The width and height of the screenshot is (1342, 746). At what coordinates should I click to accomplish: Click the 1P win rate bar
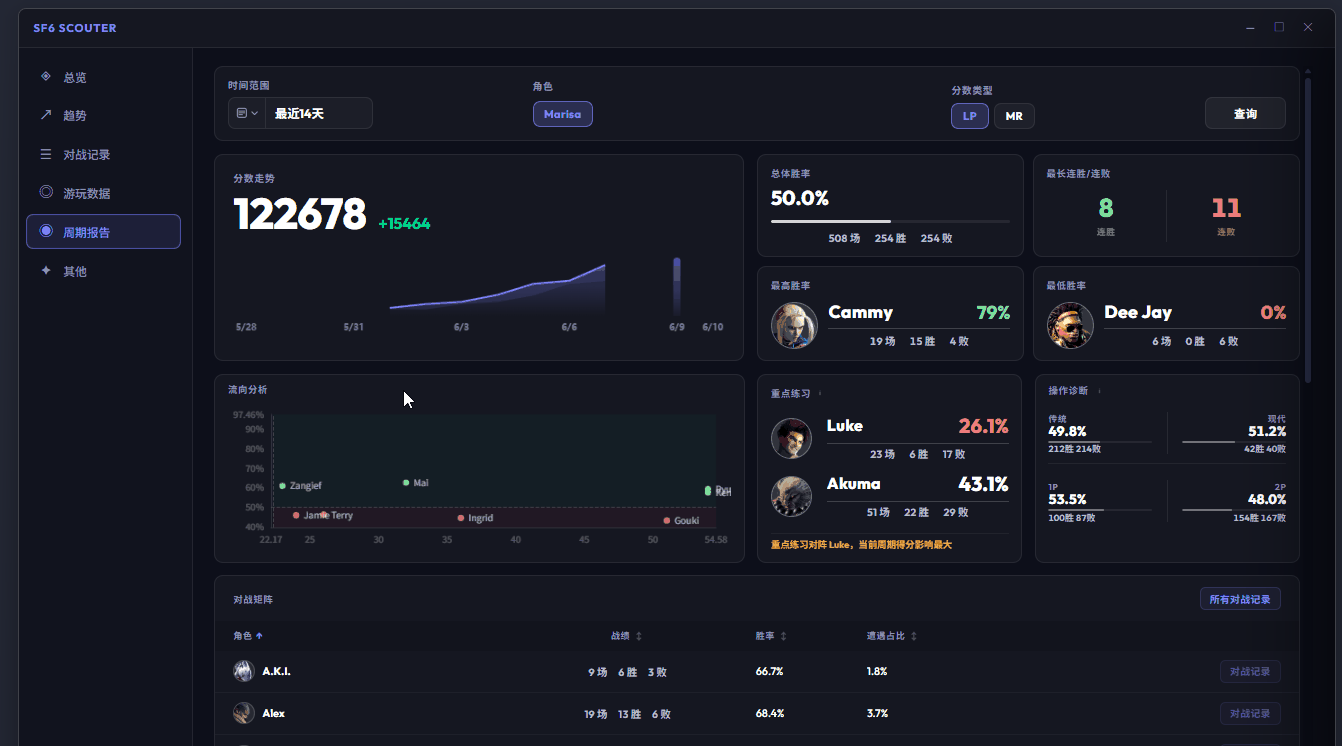[x=1100, y=510]
